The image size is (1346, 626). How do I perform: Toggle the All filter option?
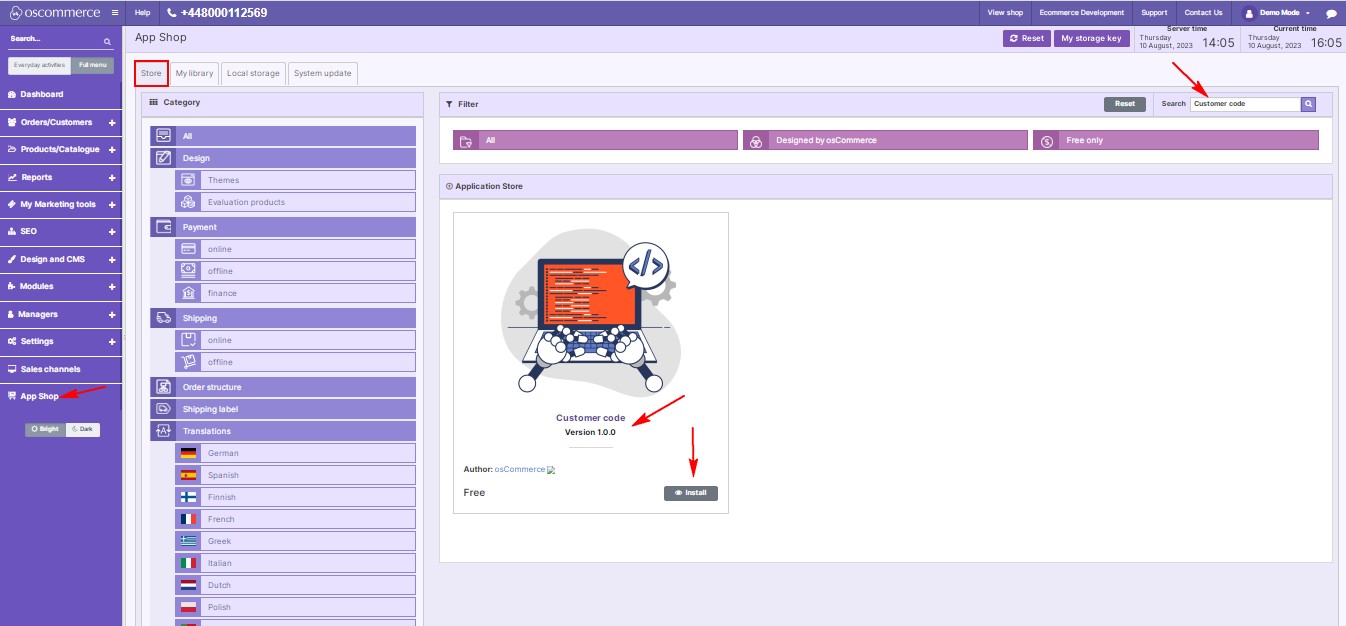pyautogui.click(x=595, y=141)
